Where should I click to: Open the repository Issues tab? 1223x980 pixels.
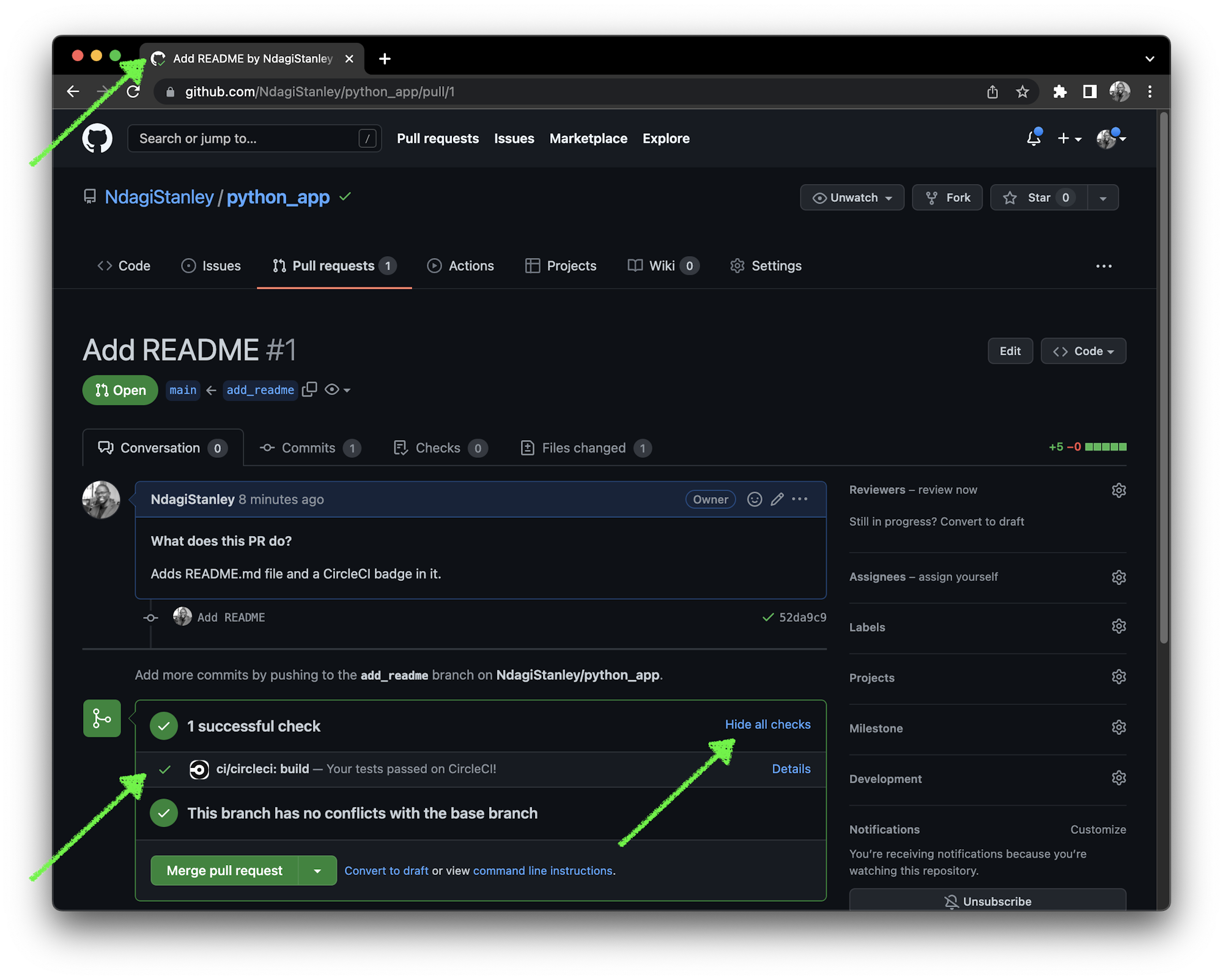click(x=211, y=266)
